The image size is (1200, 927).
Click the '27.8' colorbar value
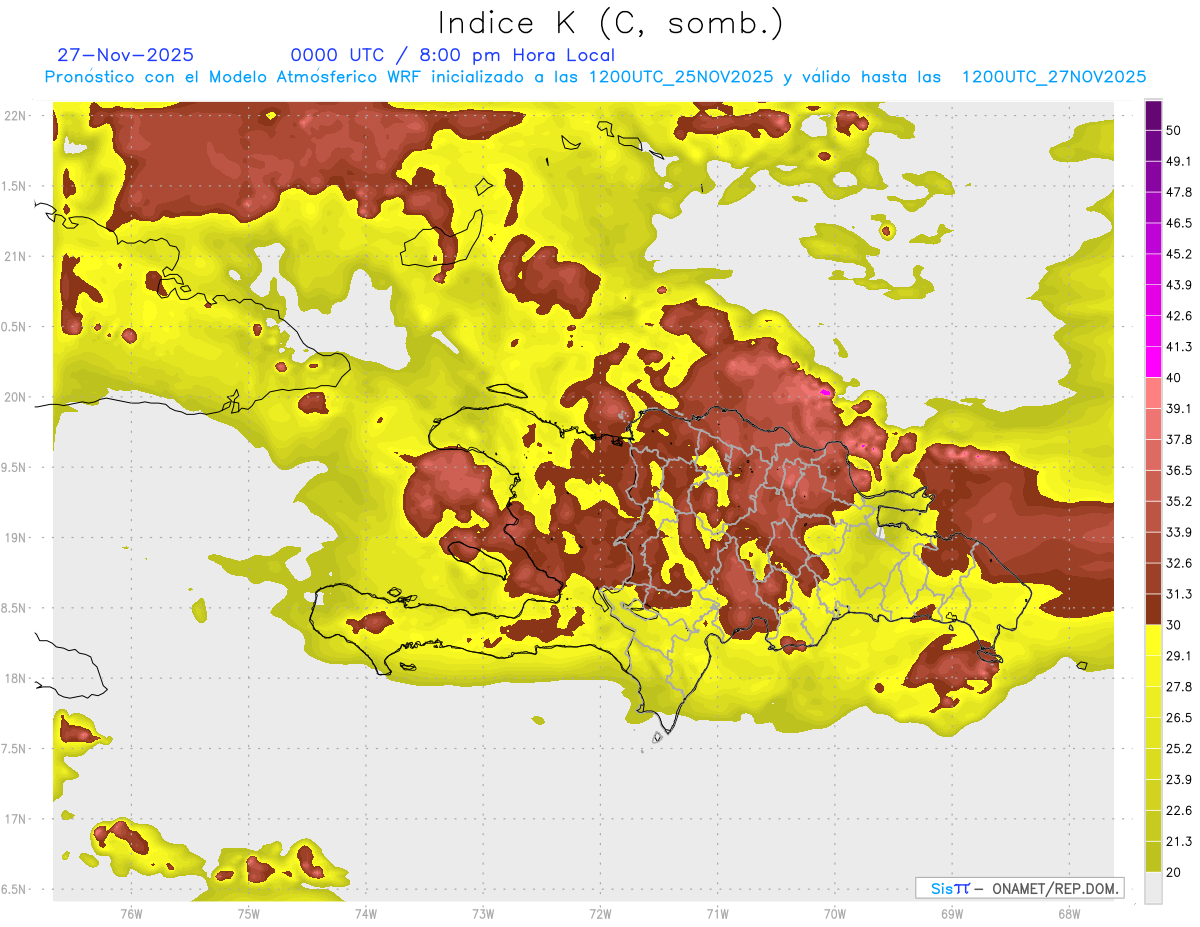pos(1179,687)
